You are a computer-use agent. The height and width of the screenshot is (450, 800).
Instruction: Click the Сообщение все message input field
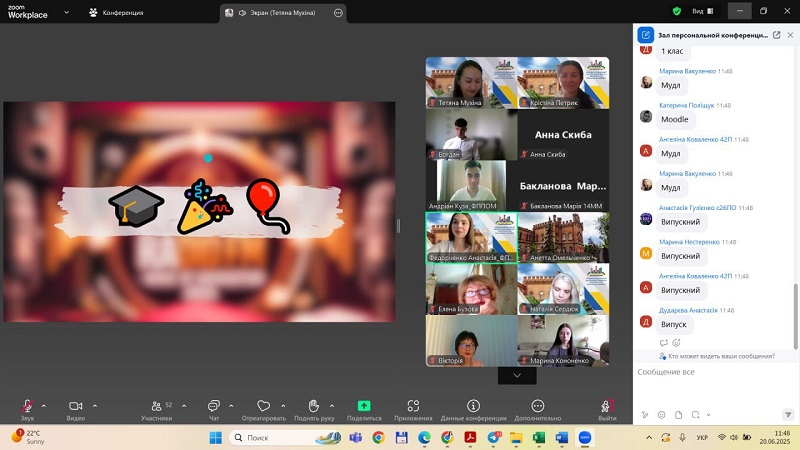(x=714, y=372)
